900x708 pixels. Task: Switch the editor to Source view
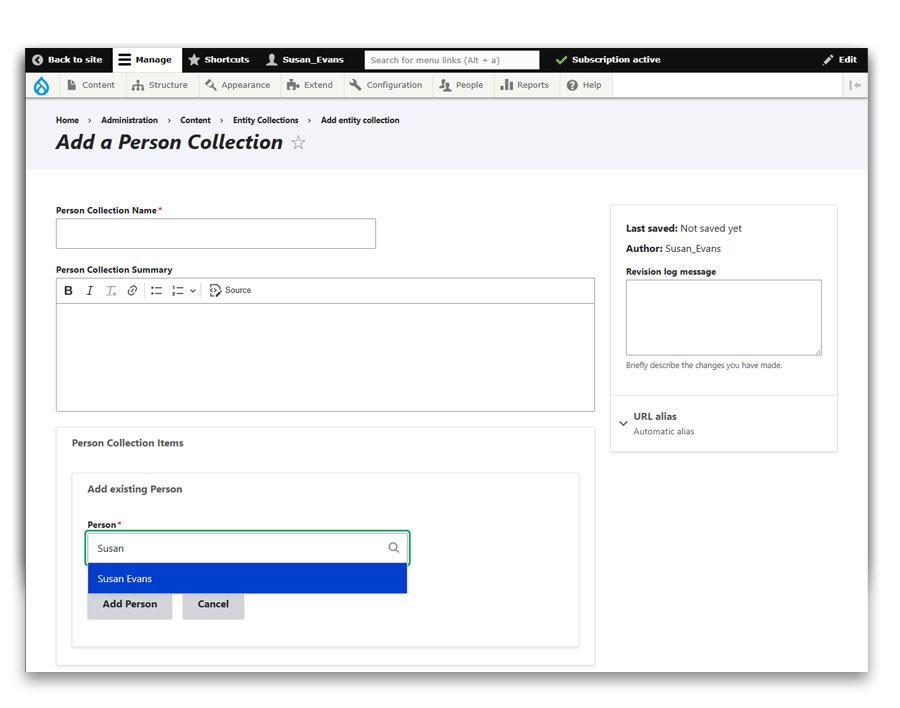click(x=230, y=291)
